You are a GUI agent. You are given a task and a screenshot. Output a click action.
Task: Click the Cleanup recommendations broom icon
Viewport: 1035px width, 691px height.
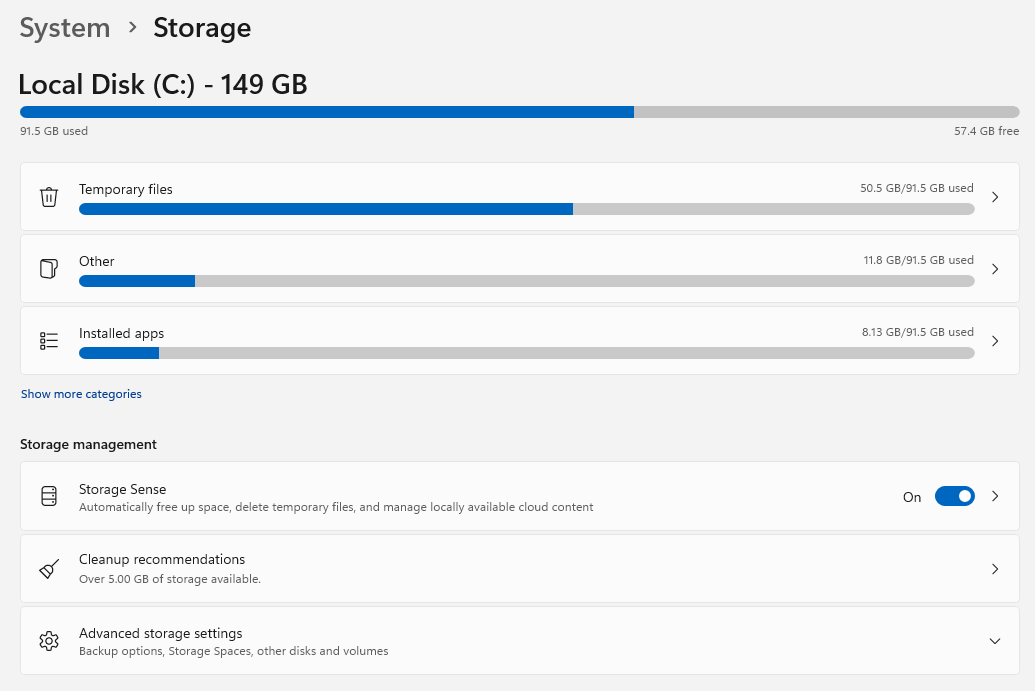pyautogui.click(x=48, y=568)
